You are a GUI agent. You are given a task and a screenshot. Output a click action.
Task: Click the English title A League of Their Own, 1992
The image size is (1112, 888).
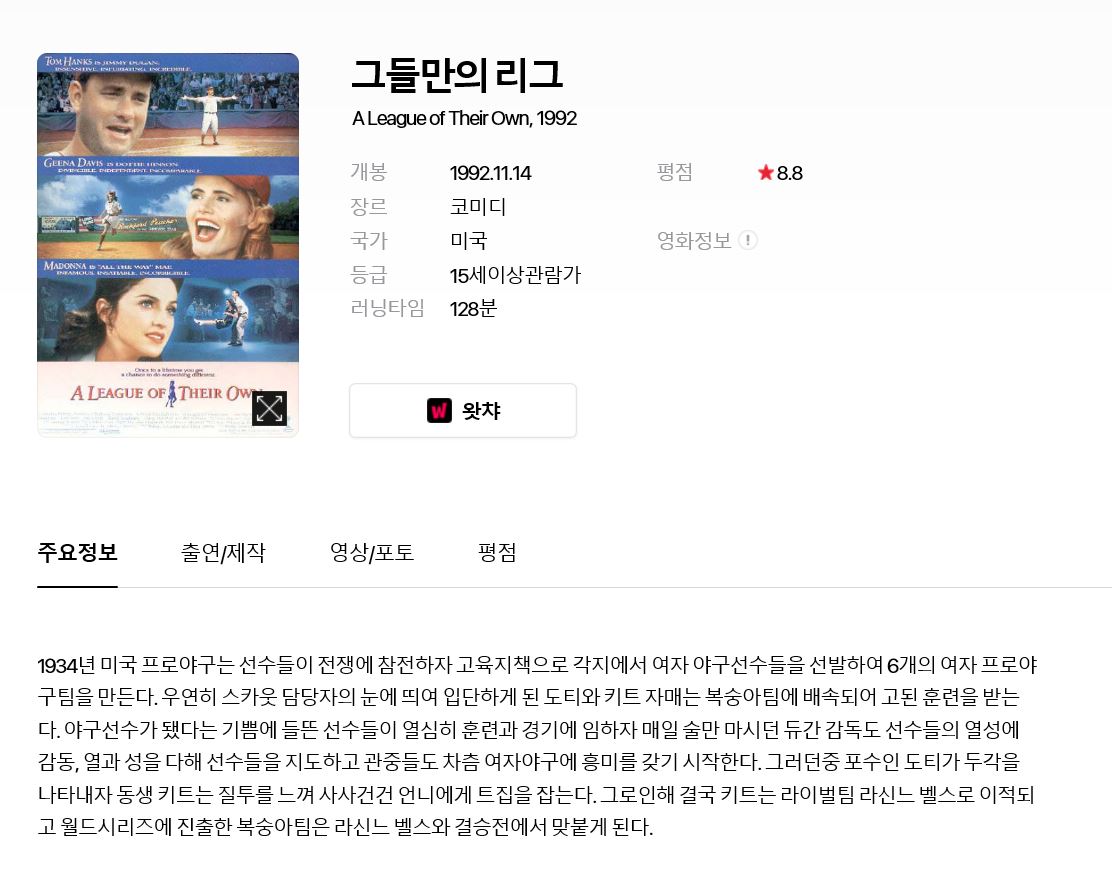click(x=465, y=118)
